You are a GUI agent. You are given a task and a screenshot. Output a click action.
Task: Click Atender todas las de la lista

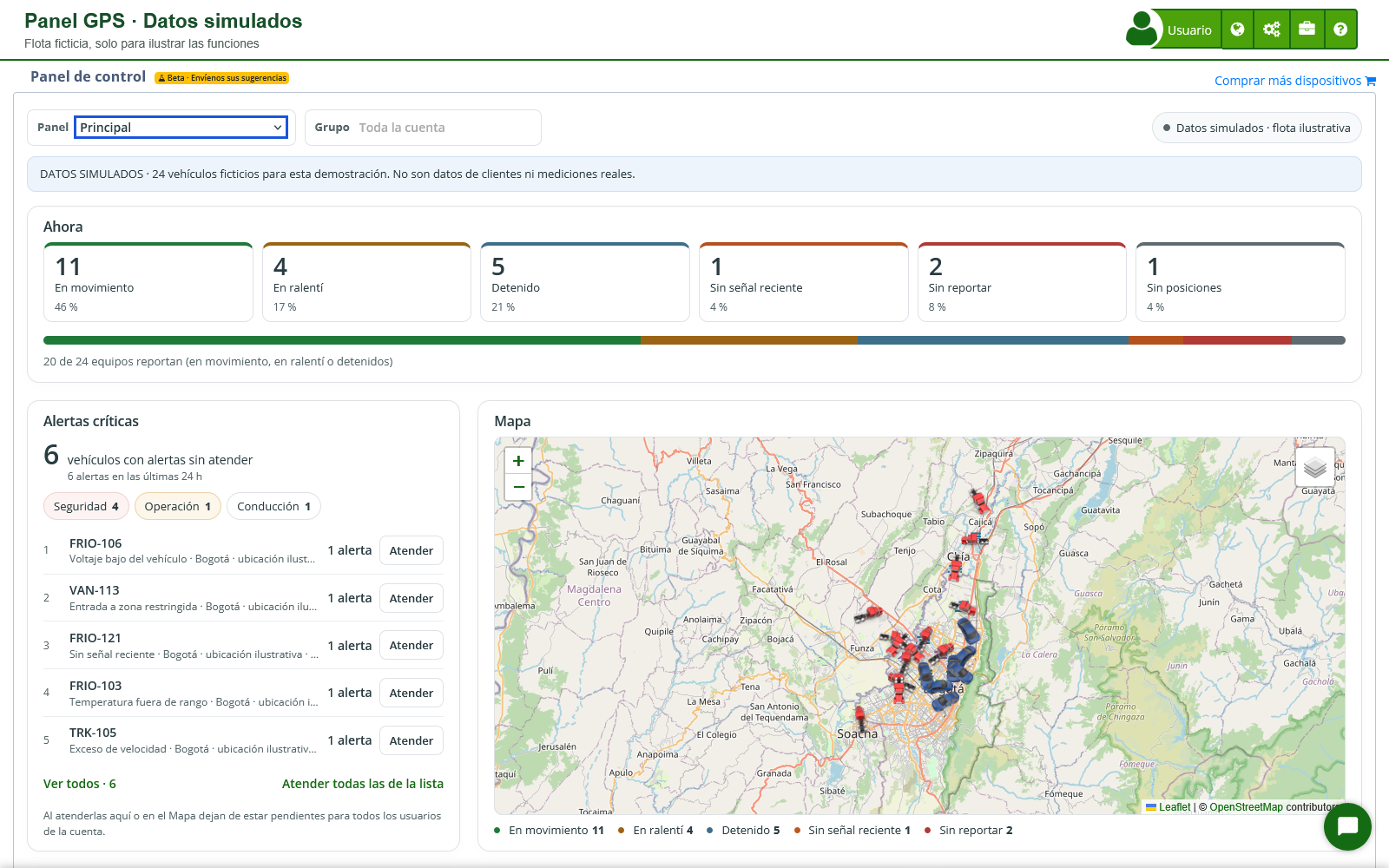(363, 784)
